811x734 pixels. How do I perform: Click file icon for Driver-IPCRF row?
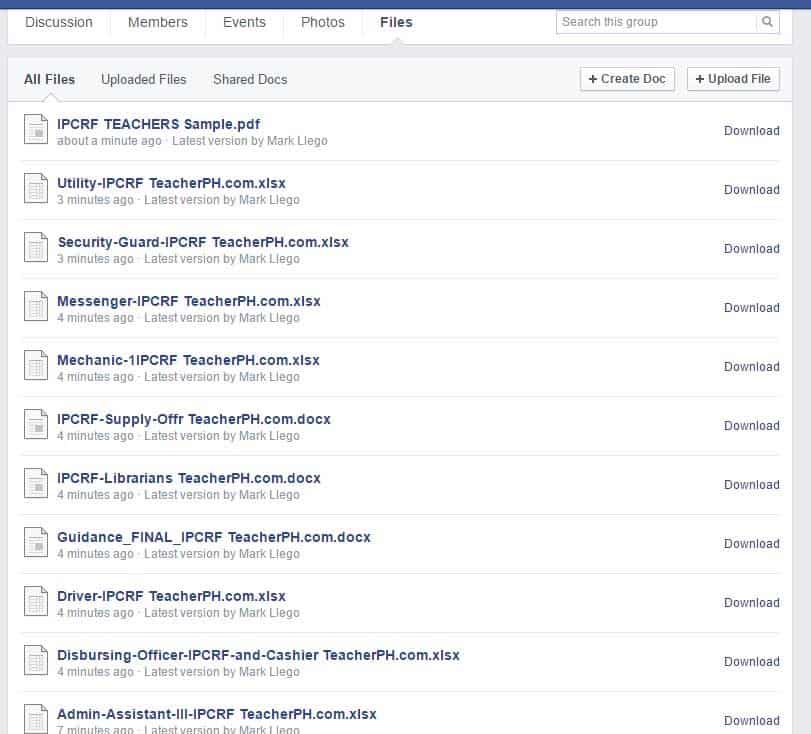36,601
